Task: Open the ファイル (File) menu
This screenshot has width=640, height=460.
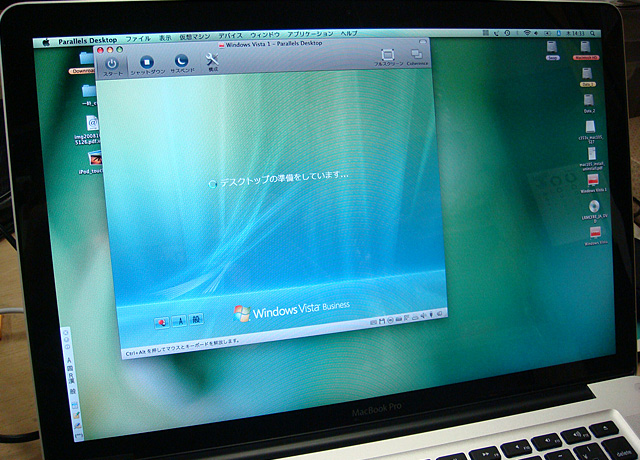Action: click(138, 39)
